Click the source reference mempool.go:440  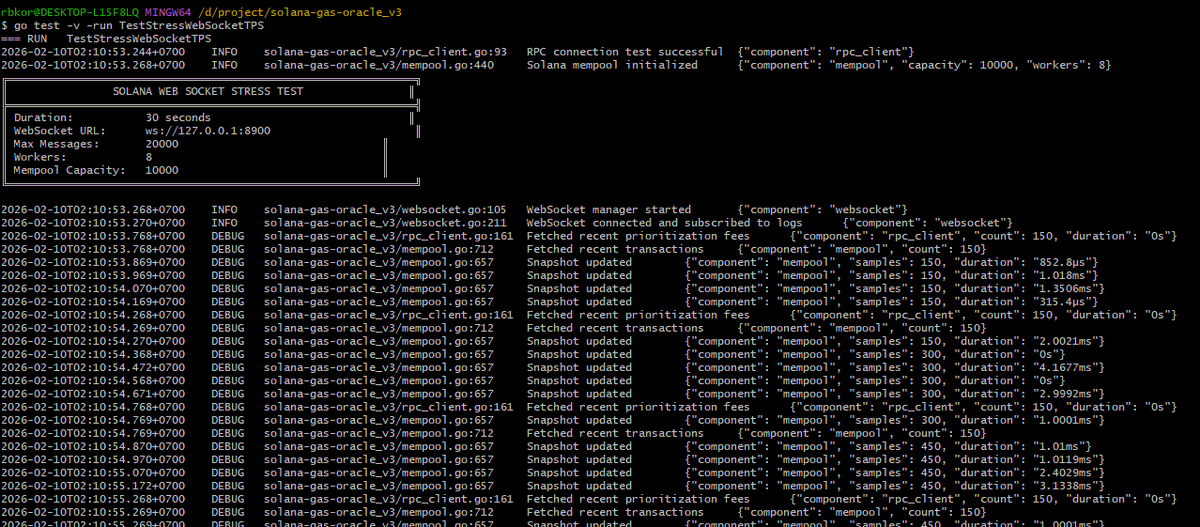coord(379,65)
